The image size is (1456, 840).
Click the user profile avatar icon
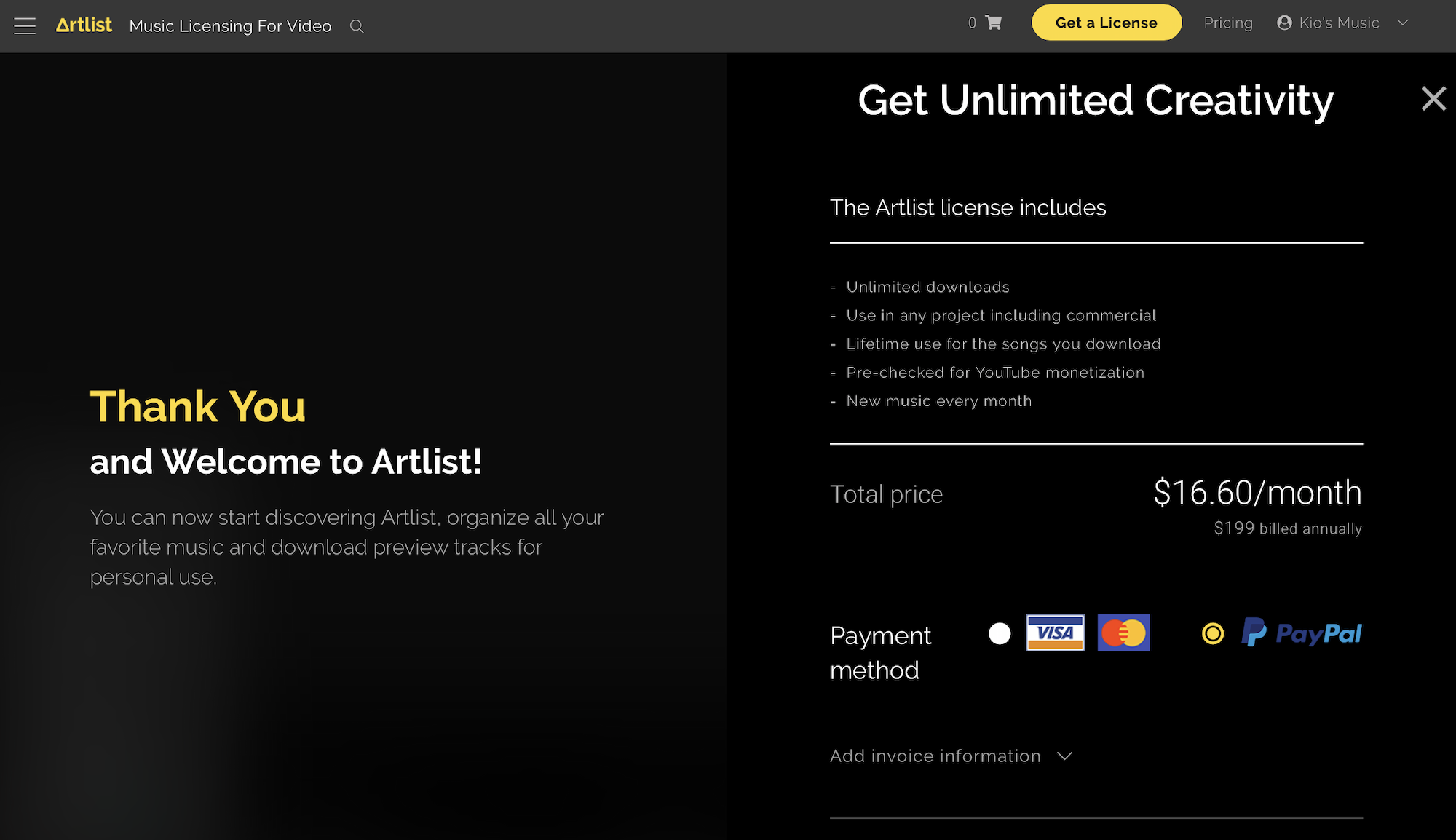[x=1284, y=23]
